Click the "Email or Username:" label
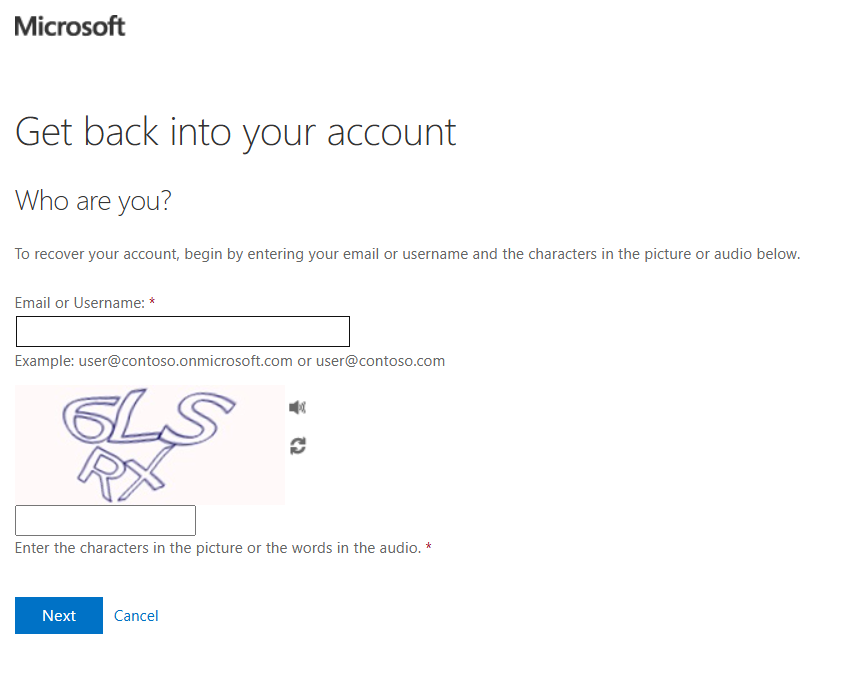The width and height of the screenshot is (847, 692). [79, 302]
